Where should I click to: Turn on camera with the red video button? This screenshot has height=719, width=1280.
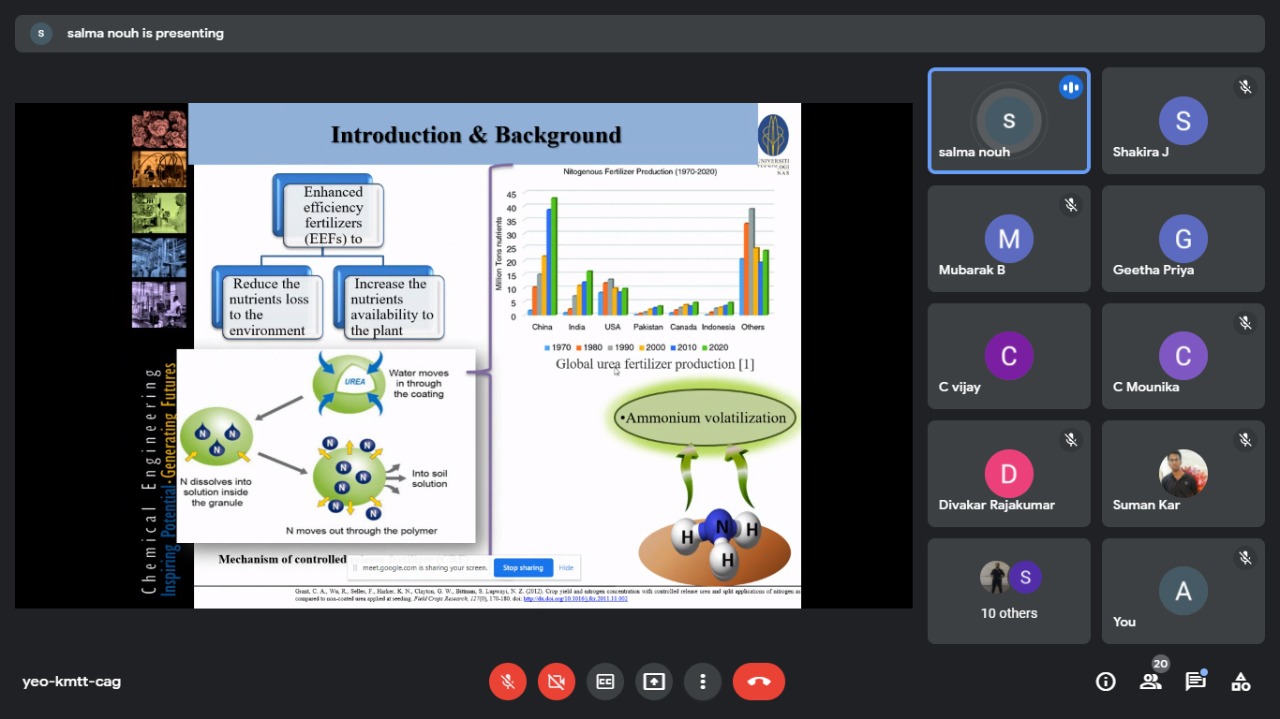tap(556, 682)
